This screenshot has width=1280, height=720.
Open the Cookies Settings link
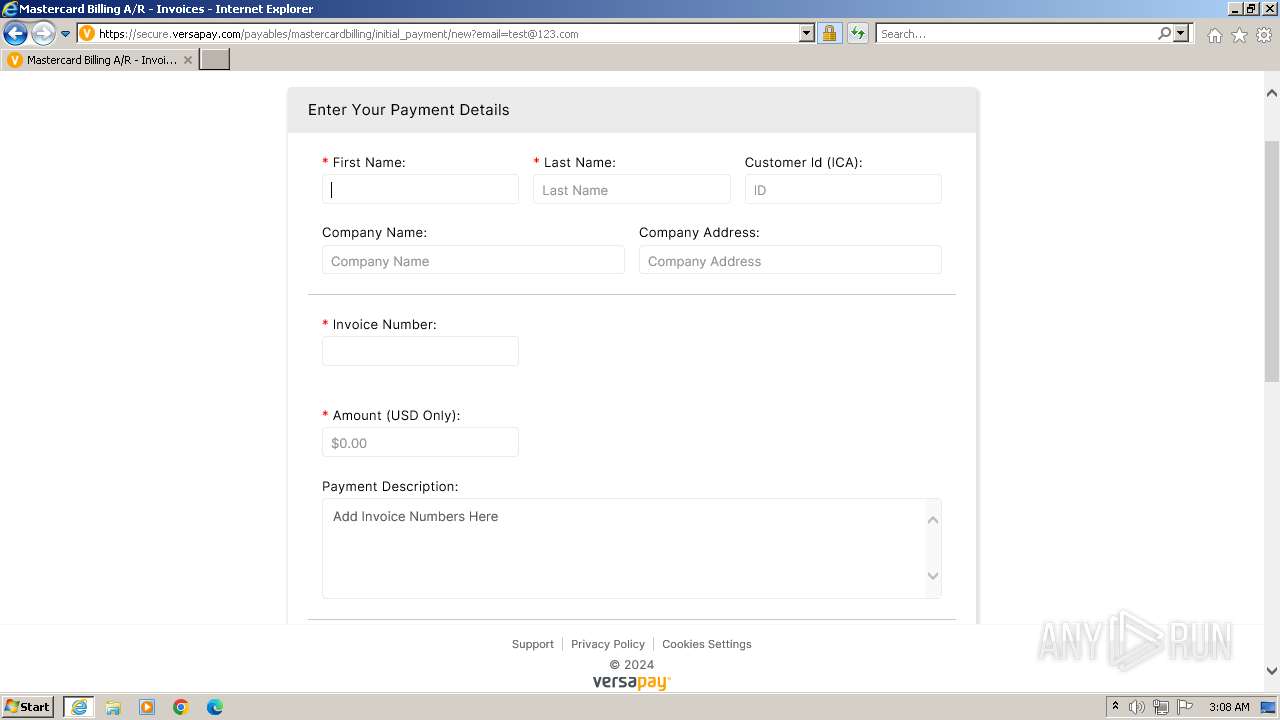[x=707, y=644]
